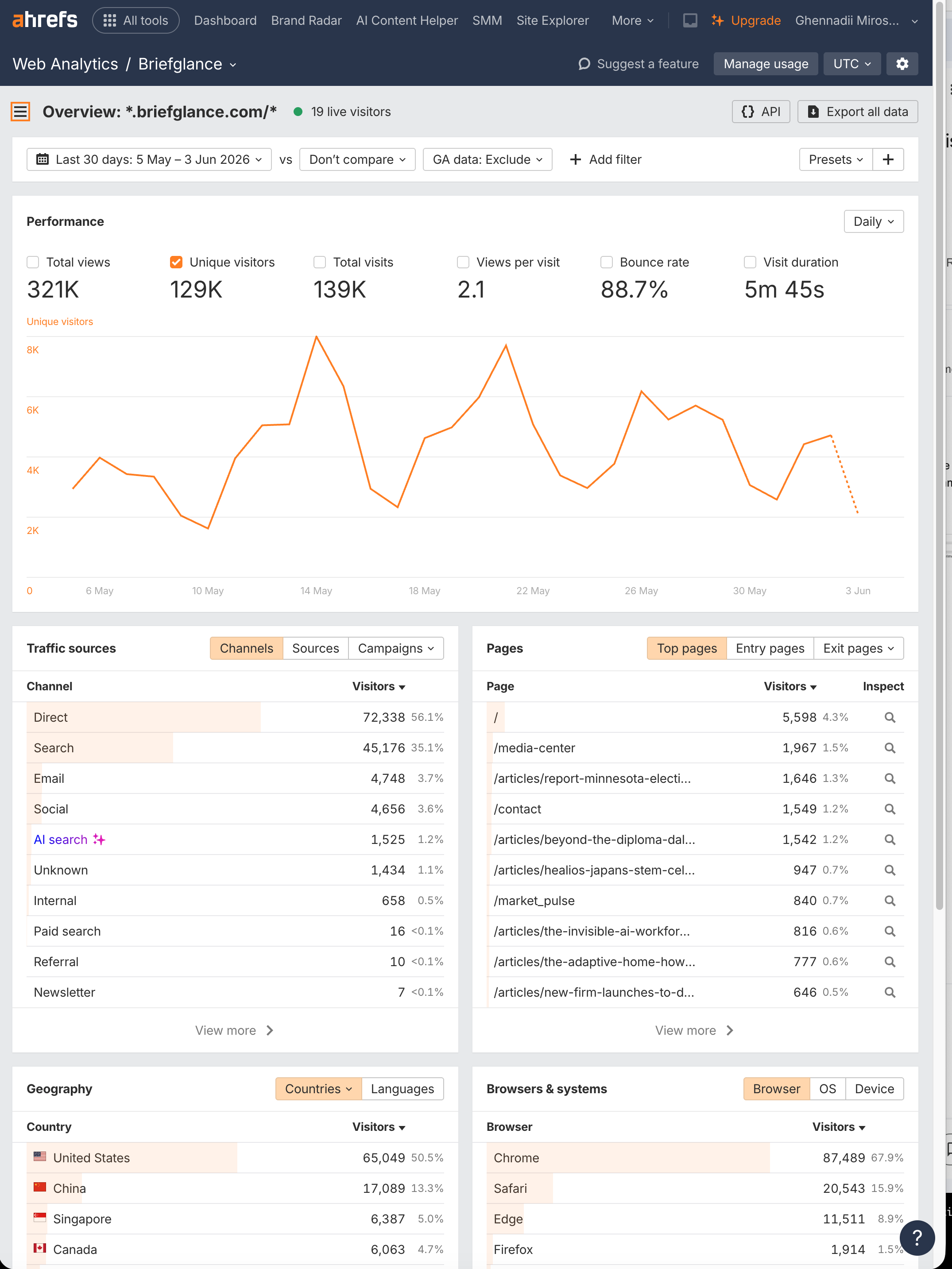Image resolution: width=952 pixels, height=1269 pixels.
Task: Inspect the healios-japans-stem-cel article page
Action: coord(890,870)
